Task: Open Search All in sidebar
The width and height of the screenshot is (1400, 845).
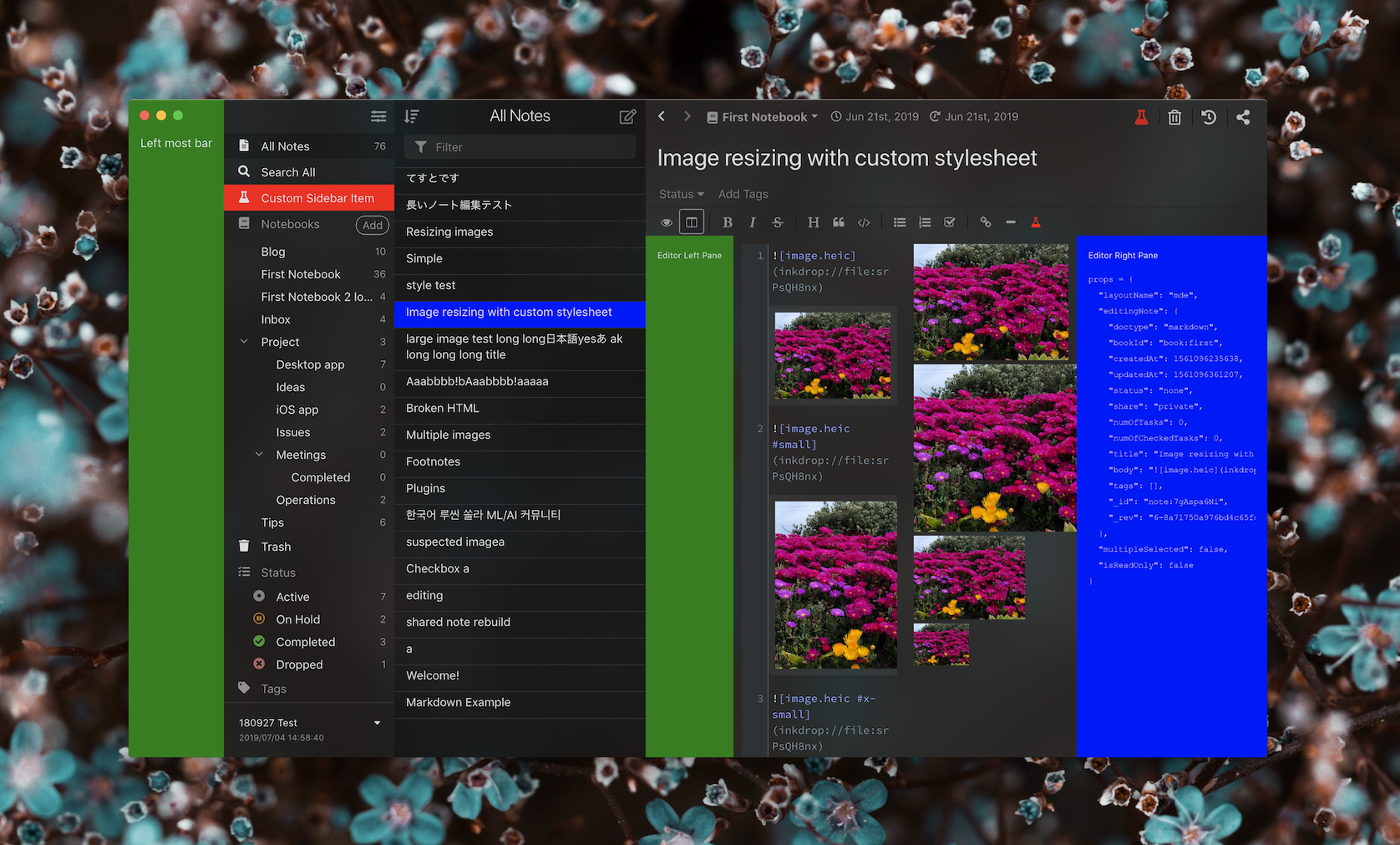Action: (x=309, y=172)
